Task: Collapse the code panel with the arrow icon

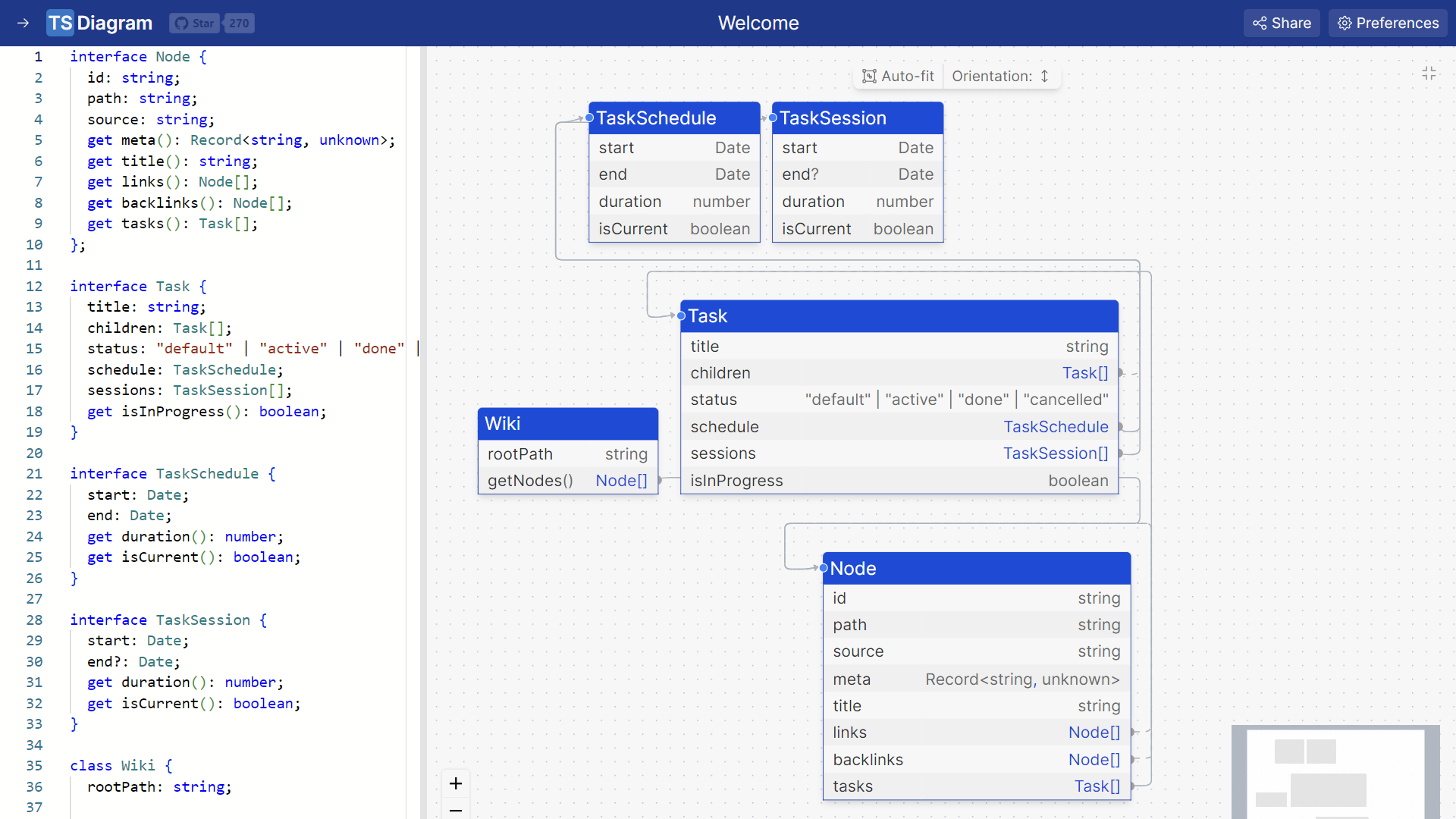Action: [x=23, y=23]
